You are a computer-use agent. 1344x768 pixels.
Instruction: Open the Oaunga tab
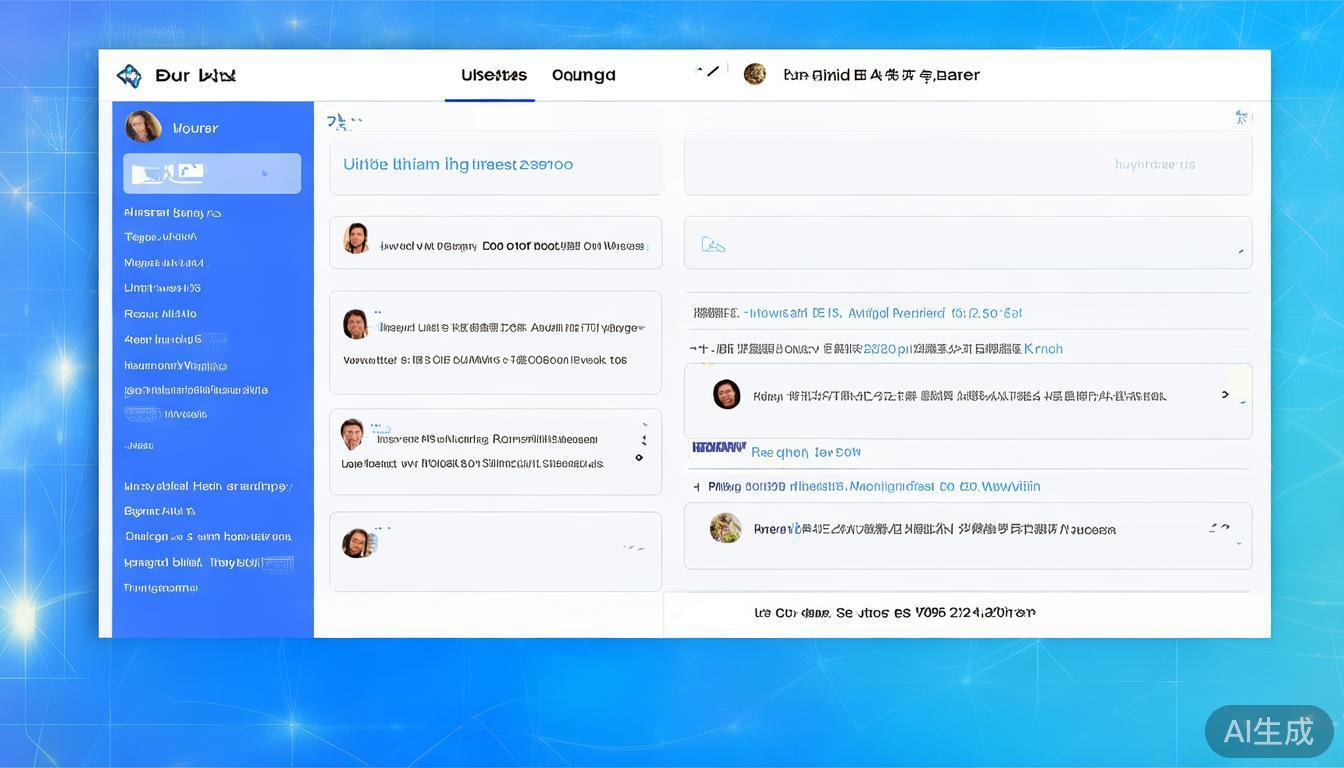coord(583,75)
